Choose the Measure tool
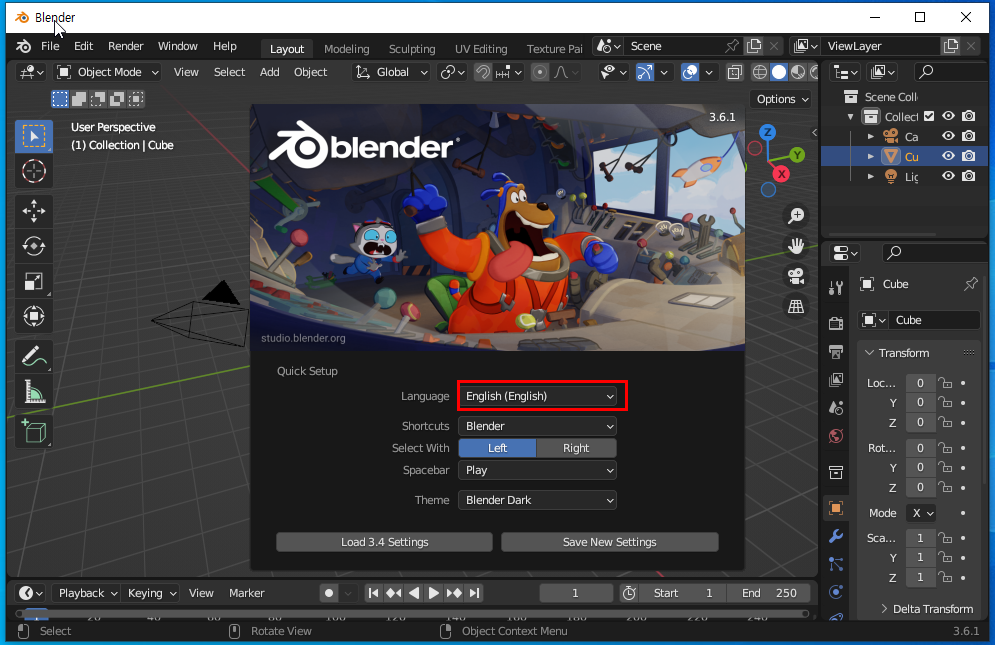Viewport: 995px width, 645px height. pos(34,391)
